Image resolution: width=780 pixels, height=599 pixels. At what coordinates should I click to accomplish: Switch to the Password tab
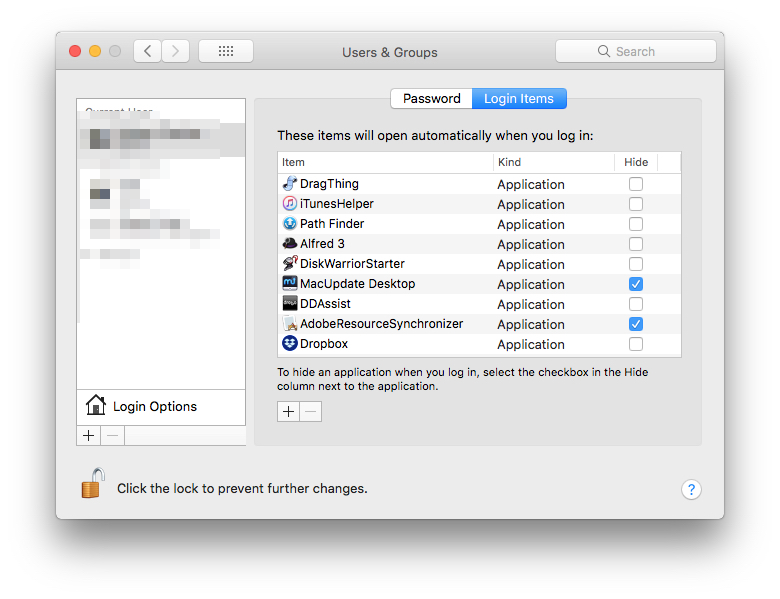pyautogui.click(x=431, y=99)
